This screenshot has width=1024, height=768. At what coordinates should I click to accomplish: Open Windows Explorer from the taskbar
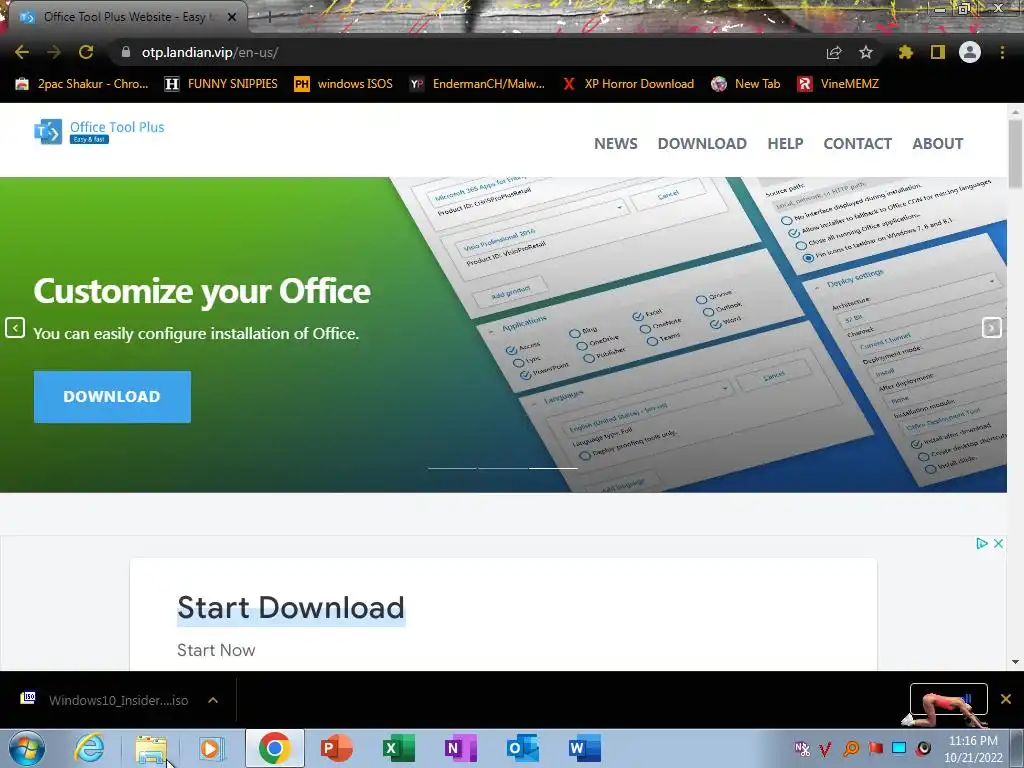click(x=151, y=748)
